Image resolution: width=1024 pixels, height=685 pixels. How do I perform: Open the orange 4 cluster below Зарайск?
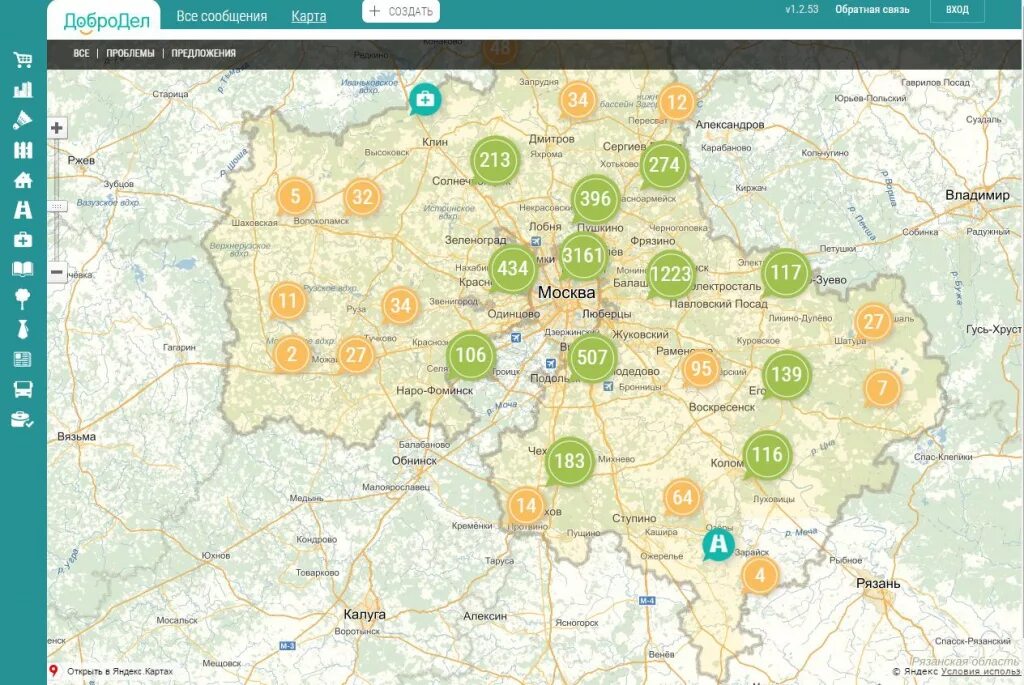760,576
